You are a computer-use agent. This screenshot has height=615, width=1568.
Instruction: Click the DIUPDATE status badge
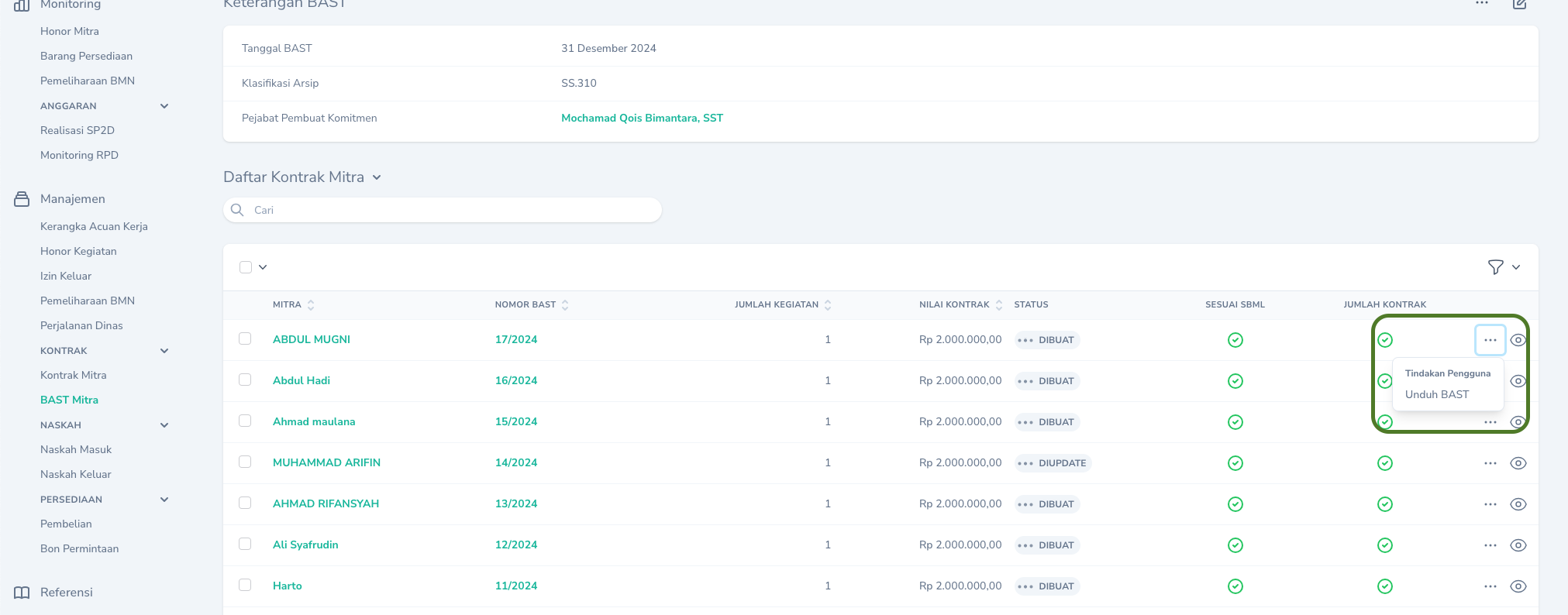coord(1053,463)
